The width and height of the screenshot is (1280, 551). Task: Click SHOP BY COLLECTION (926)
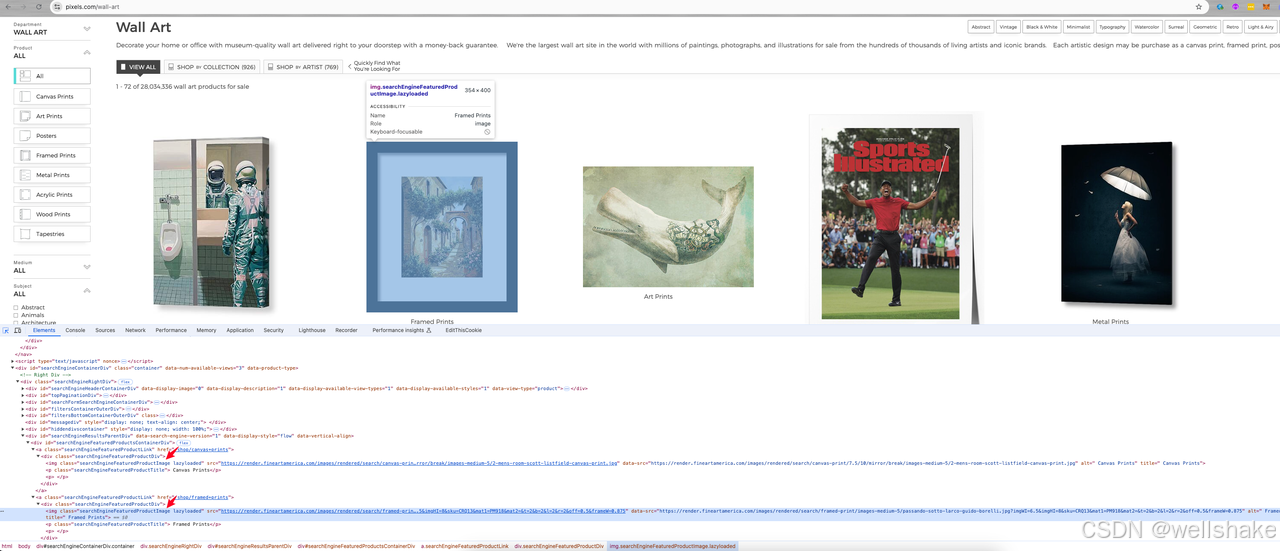pyautogui.click(x=211, y=67)
